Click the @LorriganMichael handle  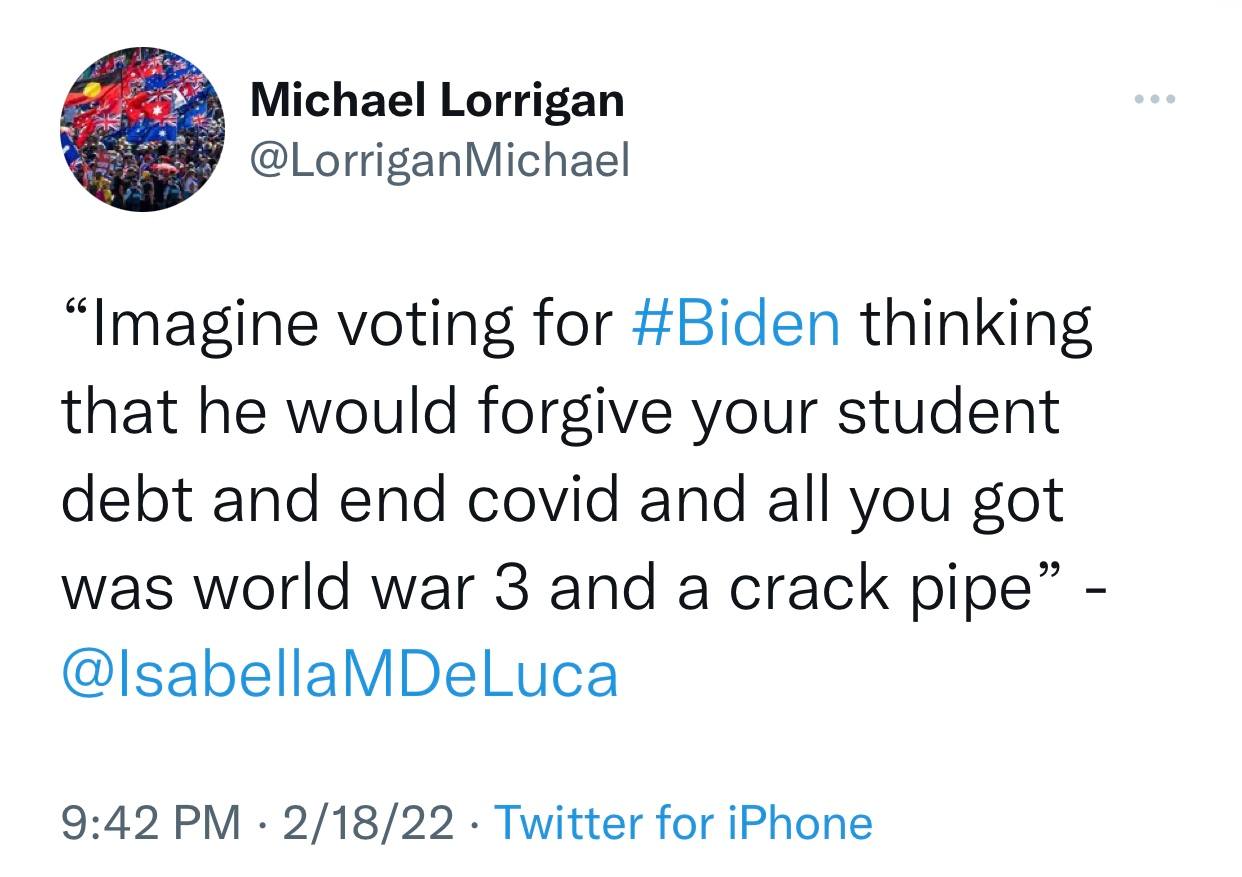coord(440,160)
